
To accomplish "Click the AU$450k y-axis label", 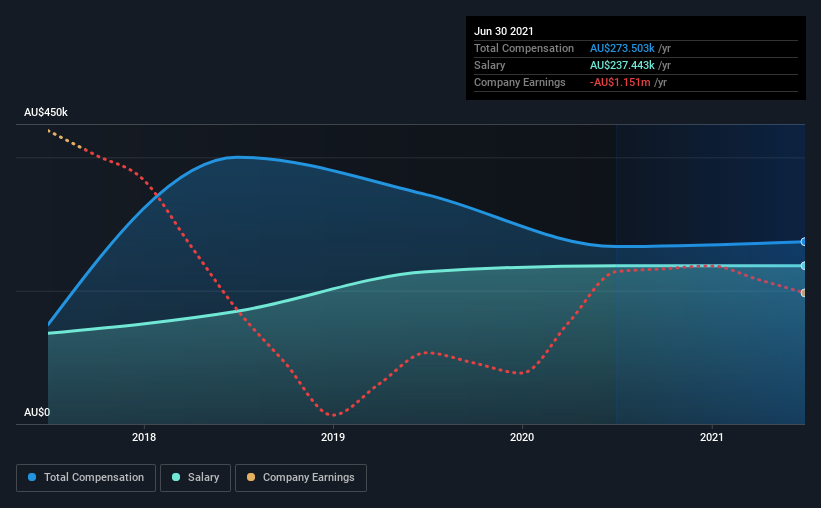I will [46, 112].
